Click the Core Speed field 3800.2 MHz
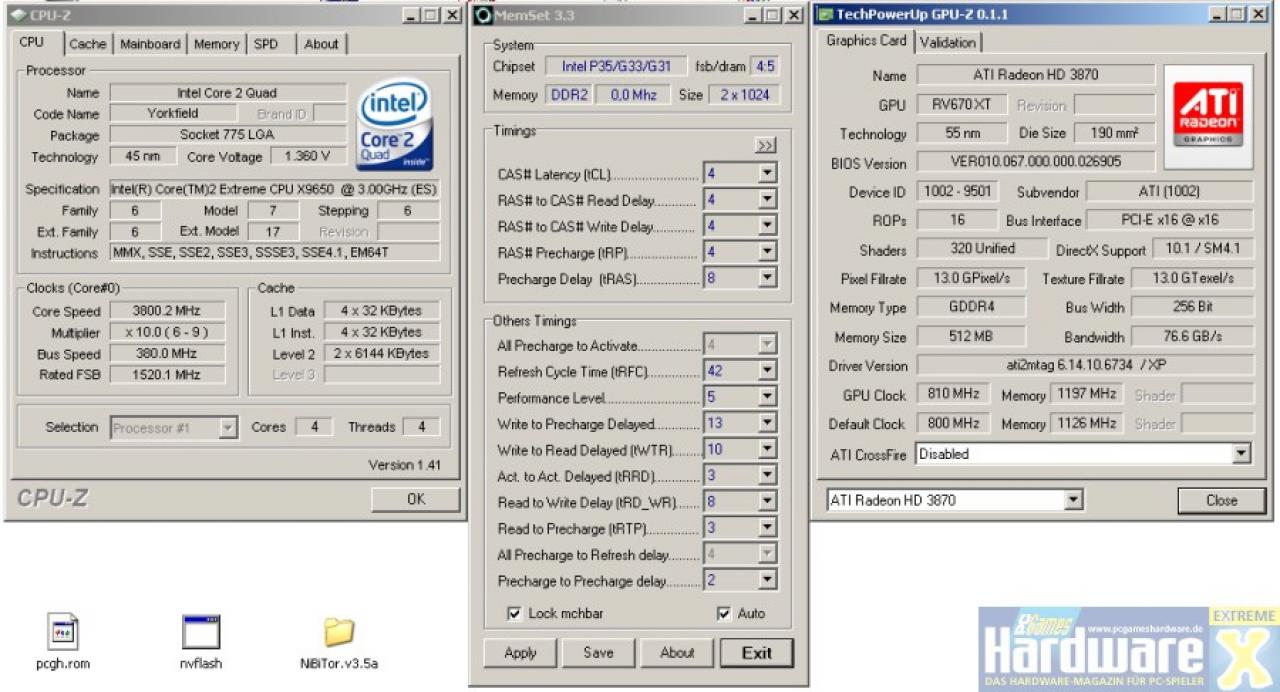 pos(167,312)
